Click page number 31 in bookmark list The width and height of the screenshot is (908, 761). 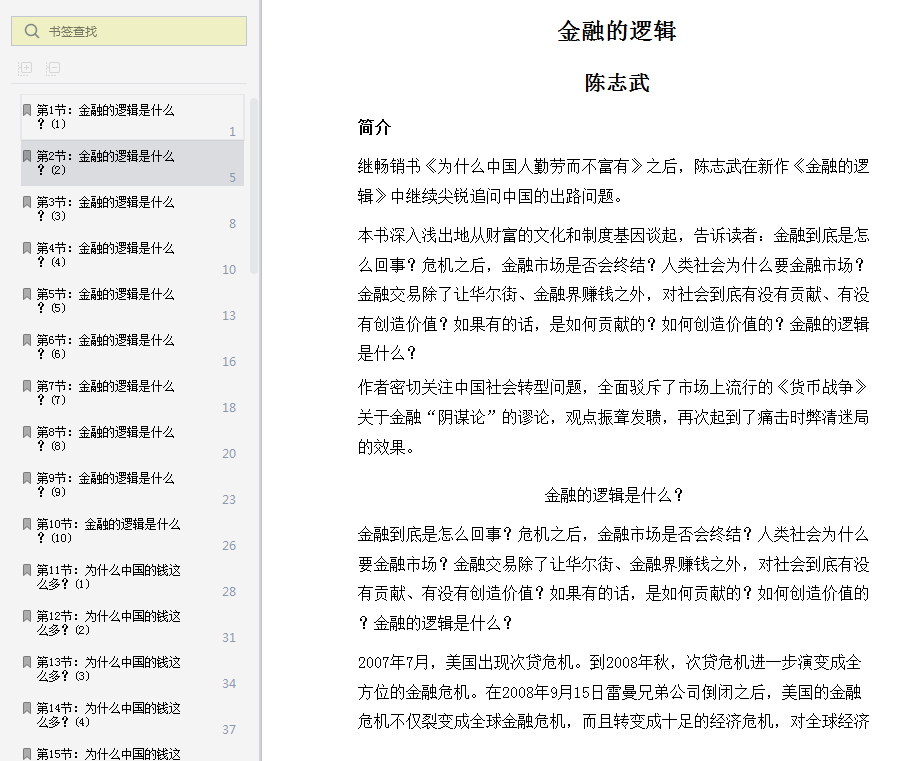pyautogui.click(x=229, y=638)
